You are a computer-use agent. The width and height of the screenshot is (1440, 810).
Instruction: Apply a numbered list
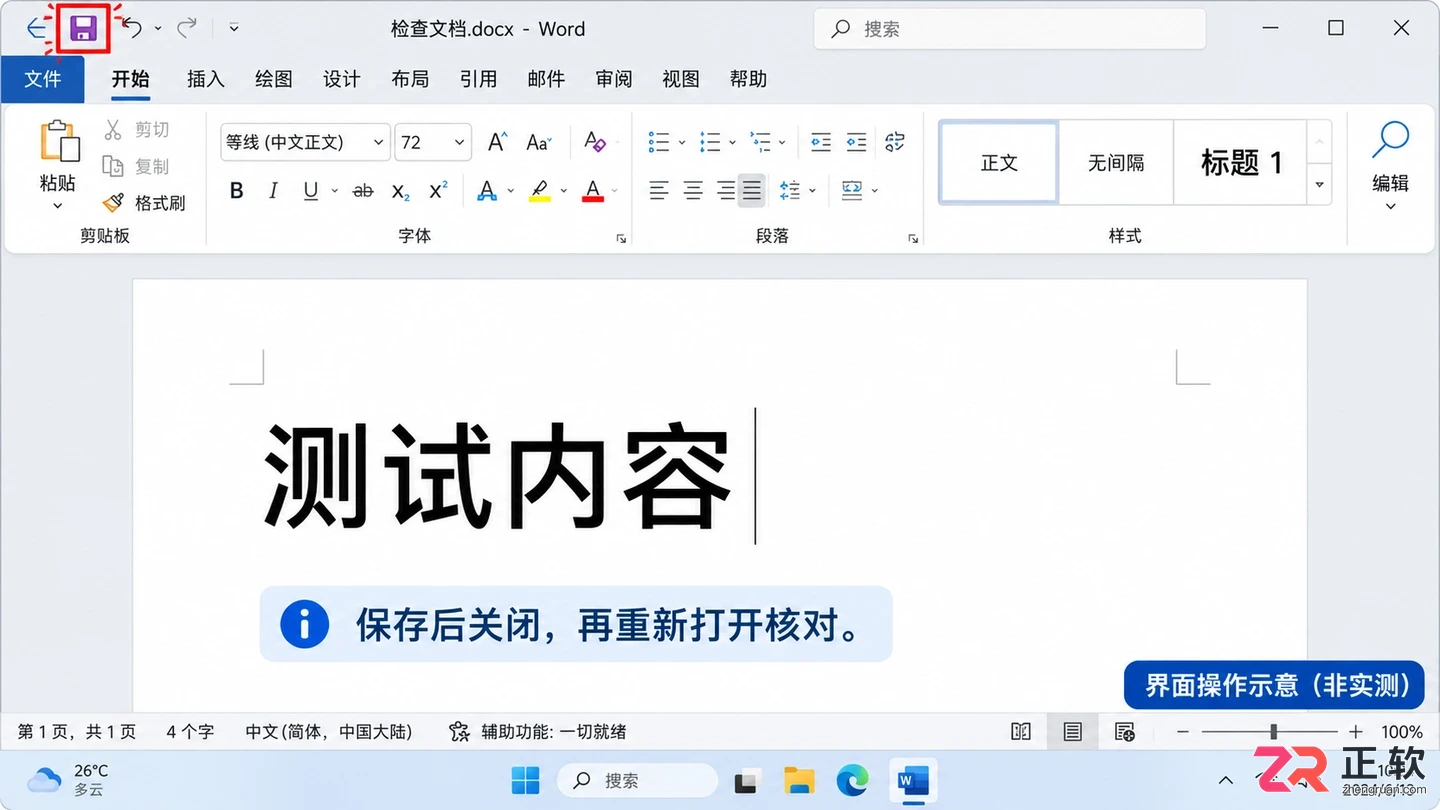(711, 142)
